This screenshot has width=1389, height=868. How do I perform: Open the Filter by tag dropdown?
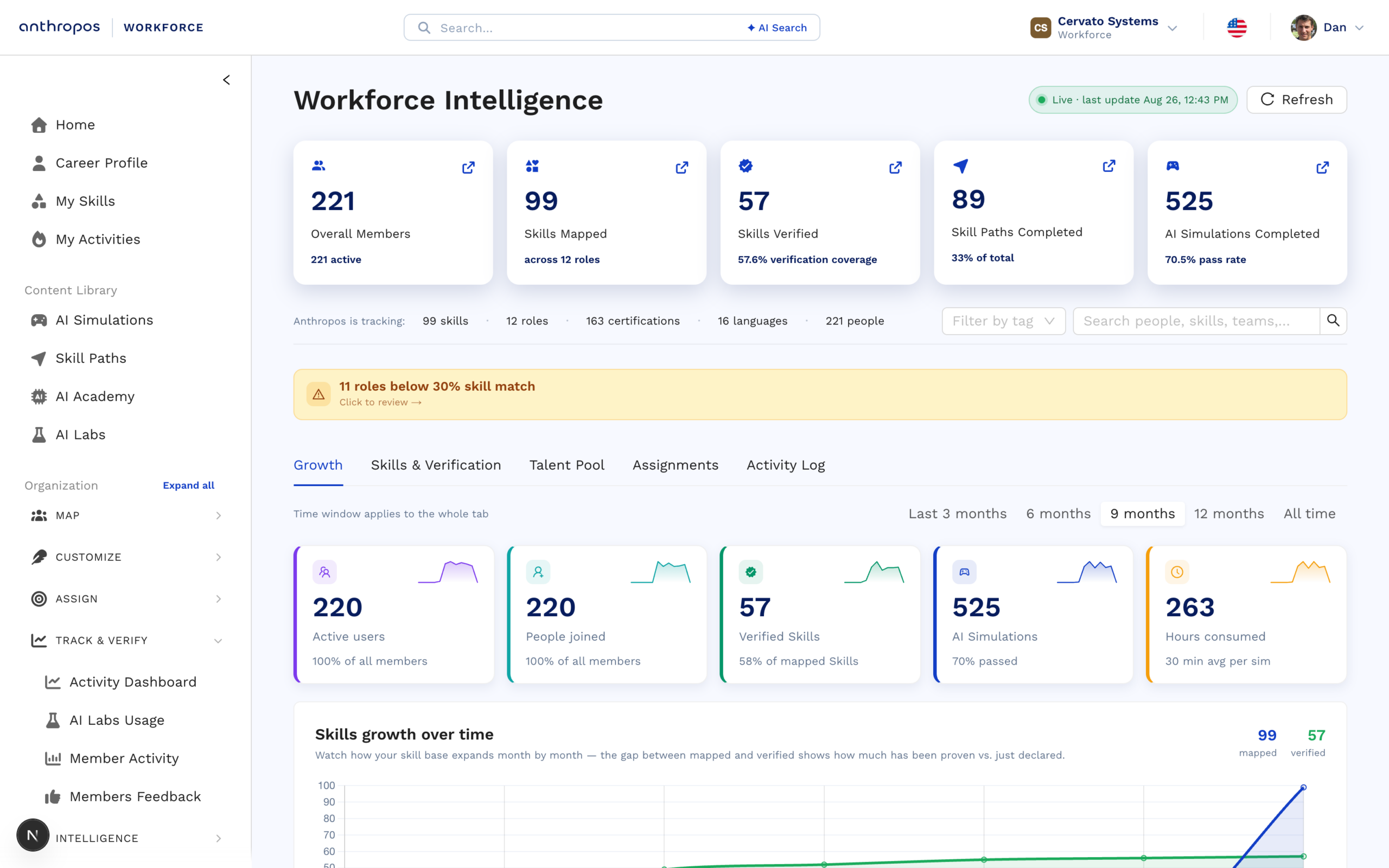[x=1003, y=321]
